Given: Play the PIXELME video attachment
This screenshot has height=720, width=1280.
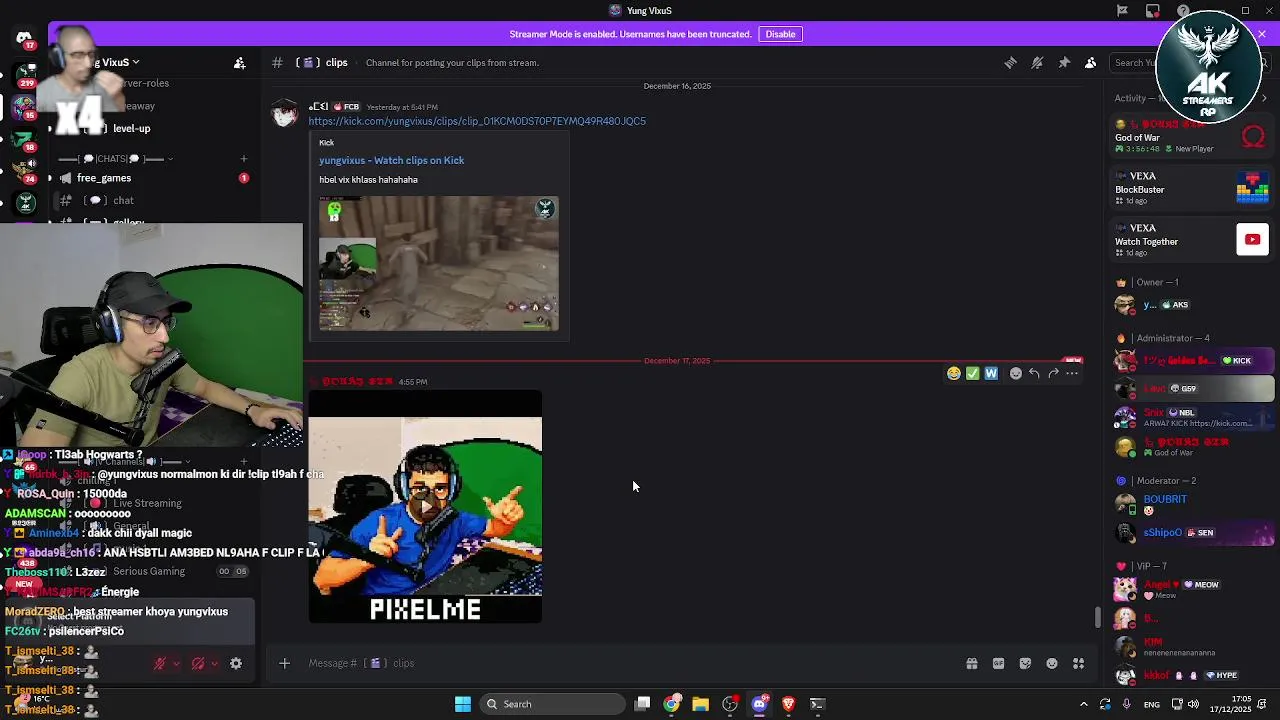Looking at the screenshot, I should (x=425, y=506).
